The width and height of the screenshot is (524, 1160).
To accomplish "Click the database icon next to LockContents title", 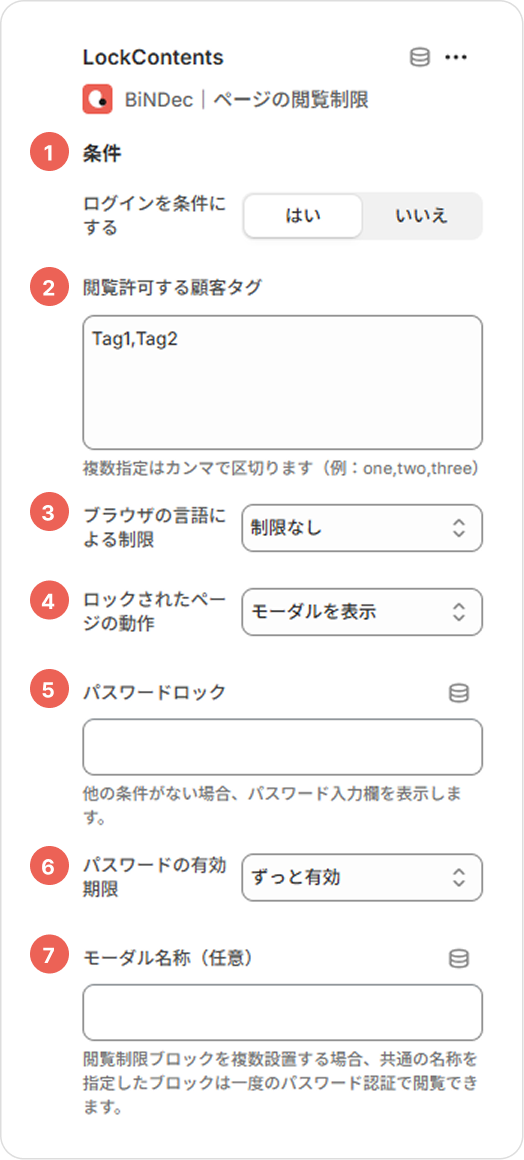I will [x=420, y=58].
